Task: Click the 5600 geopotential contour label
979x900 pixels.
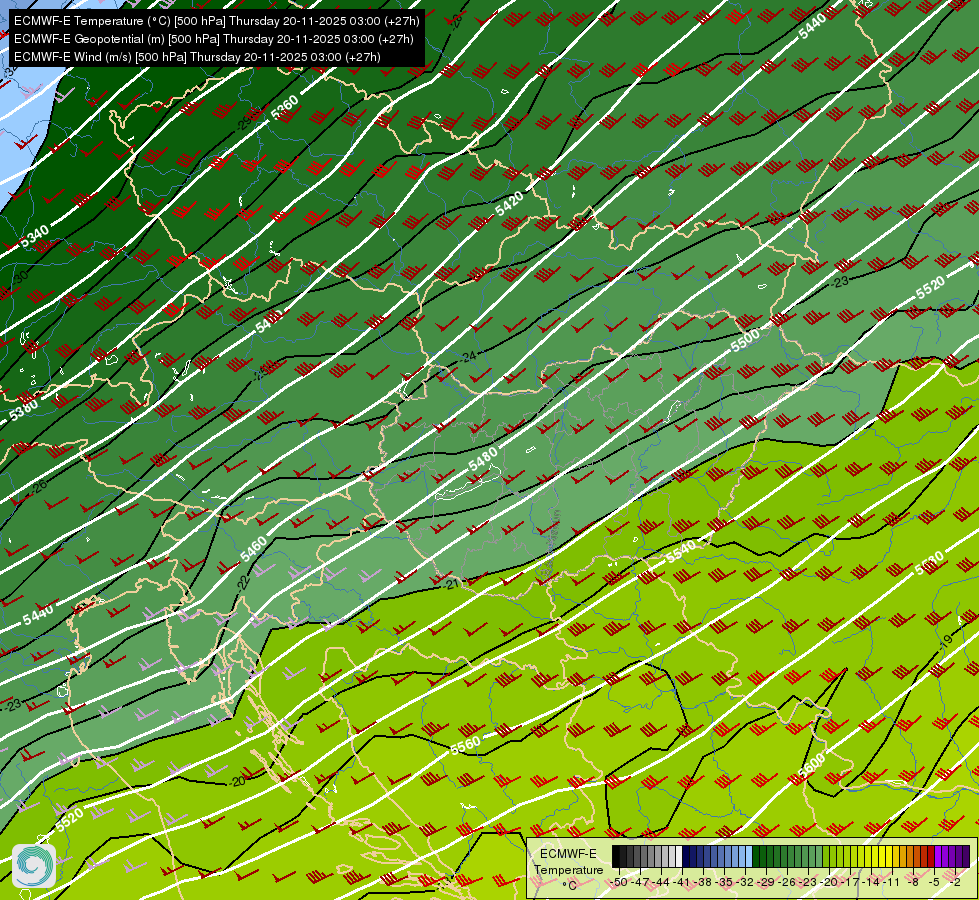Action: click(812, 764)
